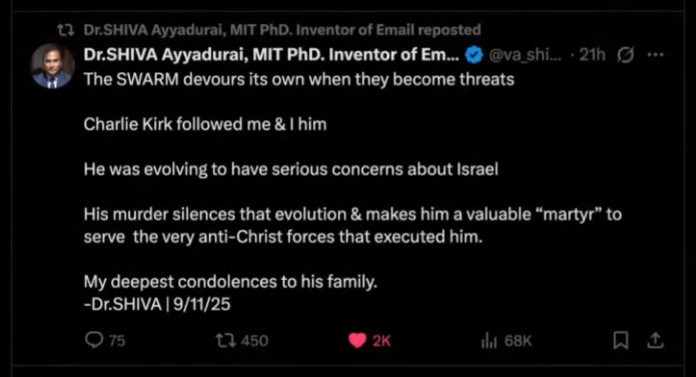
Task: Bookmark this post
Action: pyautogui.click(x=621, y=341)
